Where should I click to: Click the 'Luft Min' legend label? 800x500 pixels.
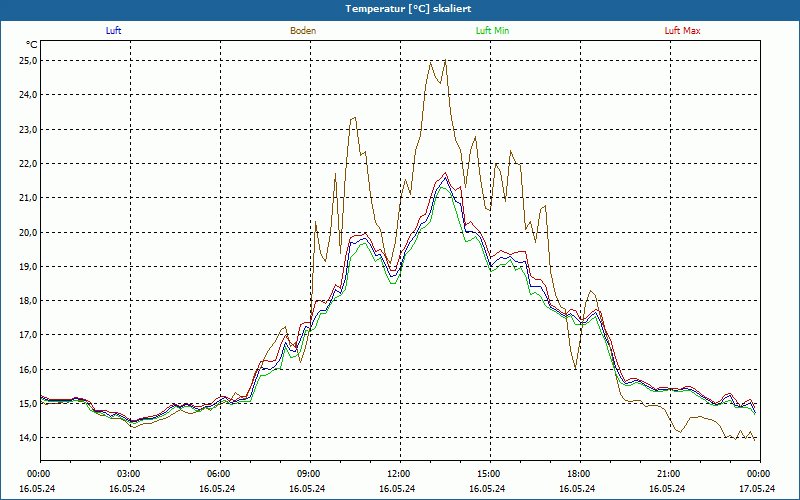(492, 31)
